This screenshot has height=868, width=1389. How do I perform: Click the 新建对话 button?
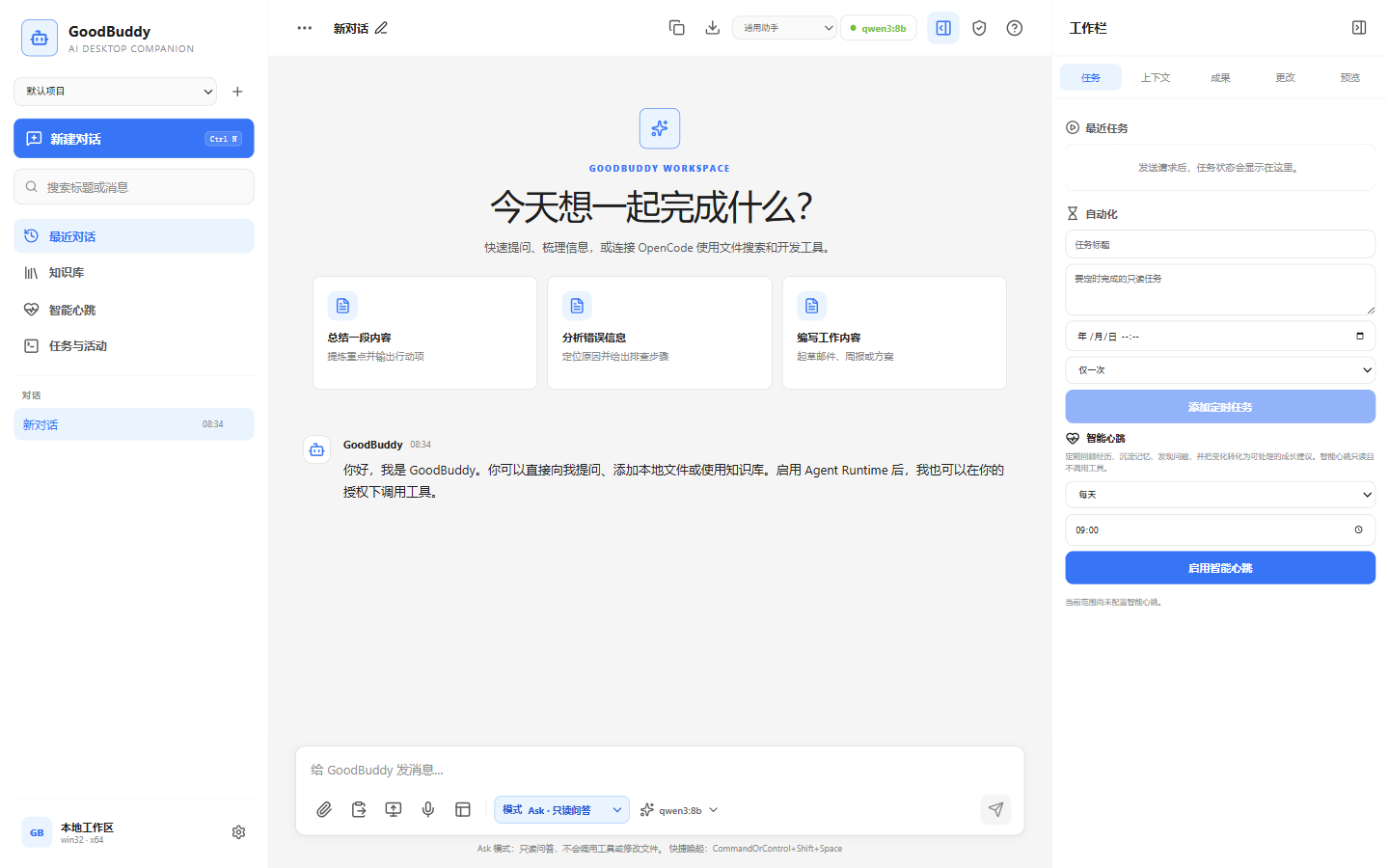[x=134, y=138]
